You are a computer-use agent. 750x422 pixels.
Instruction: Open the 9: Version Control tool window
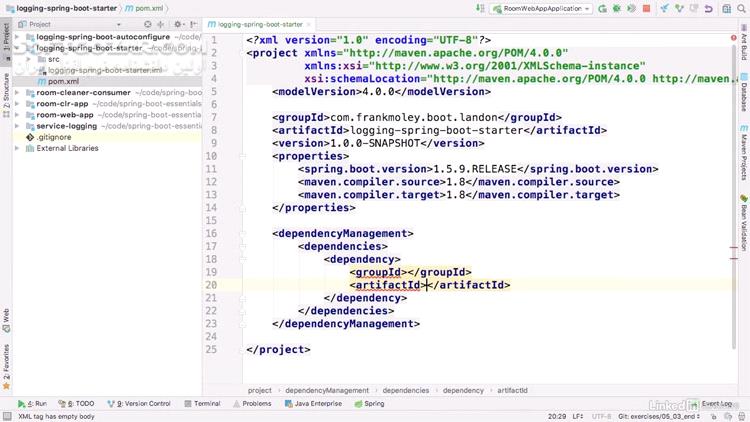[139, 404]
